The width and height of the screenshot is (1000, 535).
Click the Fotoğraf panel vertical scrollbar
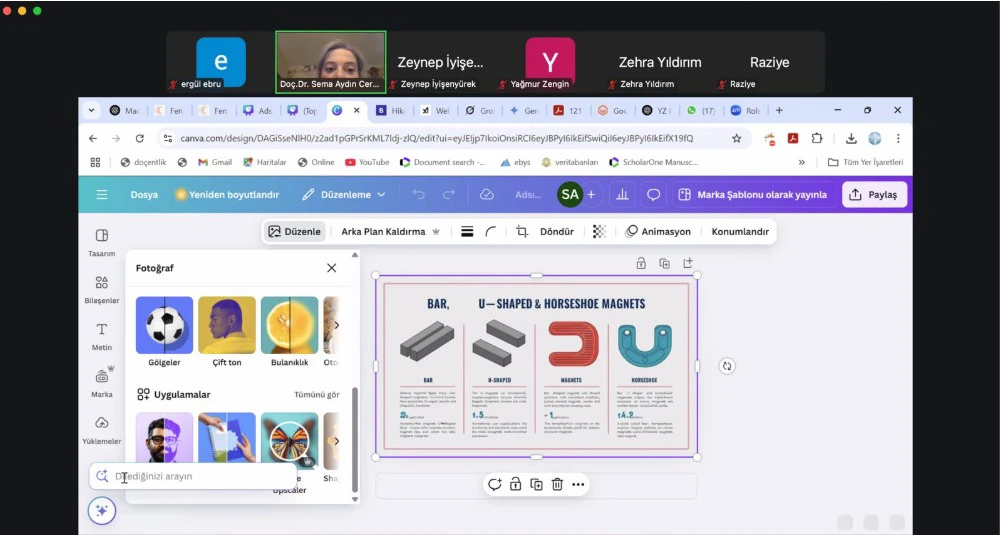(x=354, y=440)
